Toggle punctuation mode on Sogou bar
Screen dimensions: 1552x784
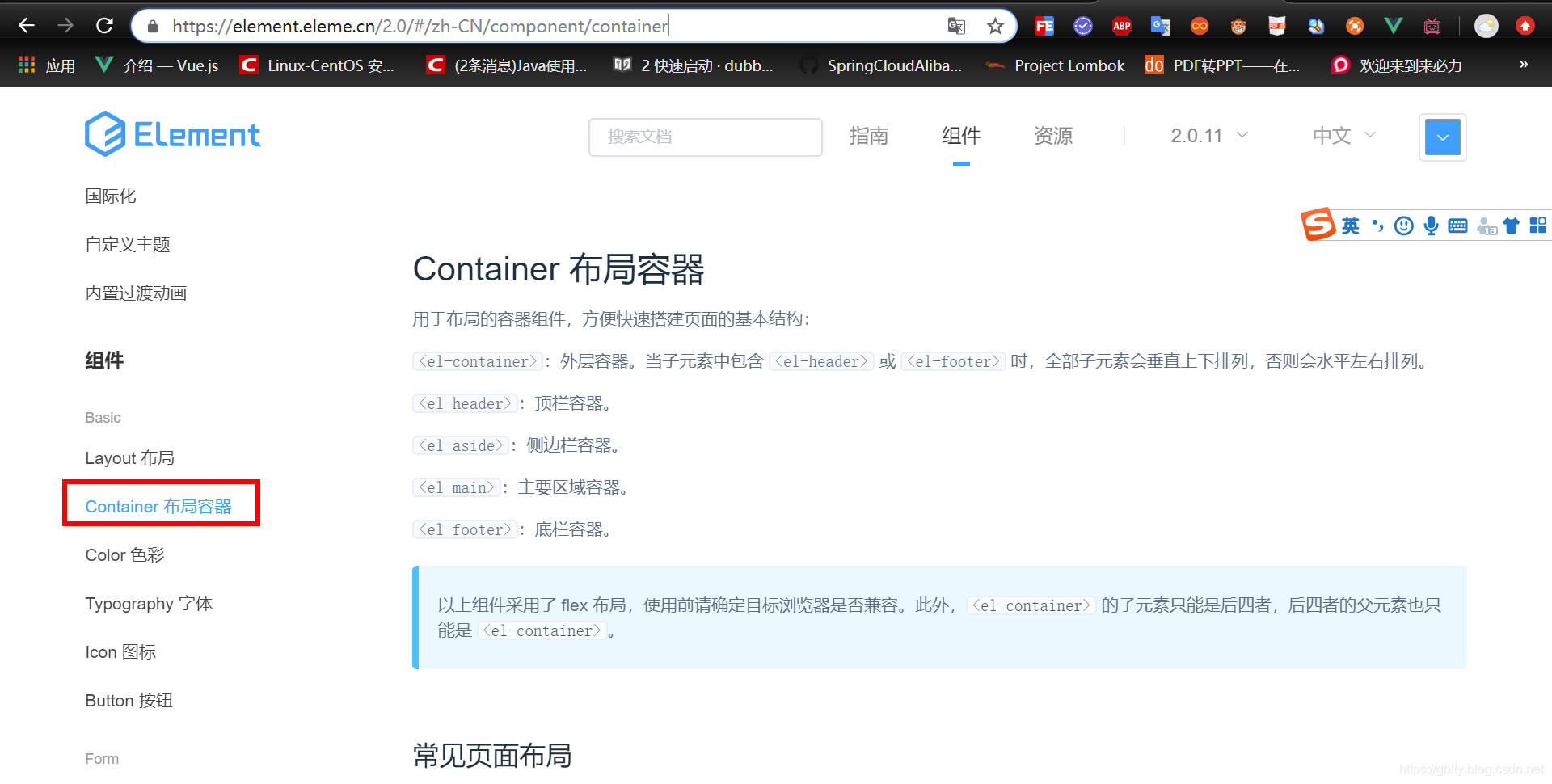1377,226
